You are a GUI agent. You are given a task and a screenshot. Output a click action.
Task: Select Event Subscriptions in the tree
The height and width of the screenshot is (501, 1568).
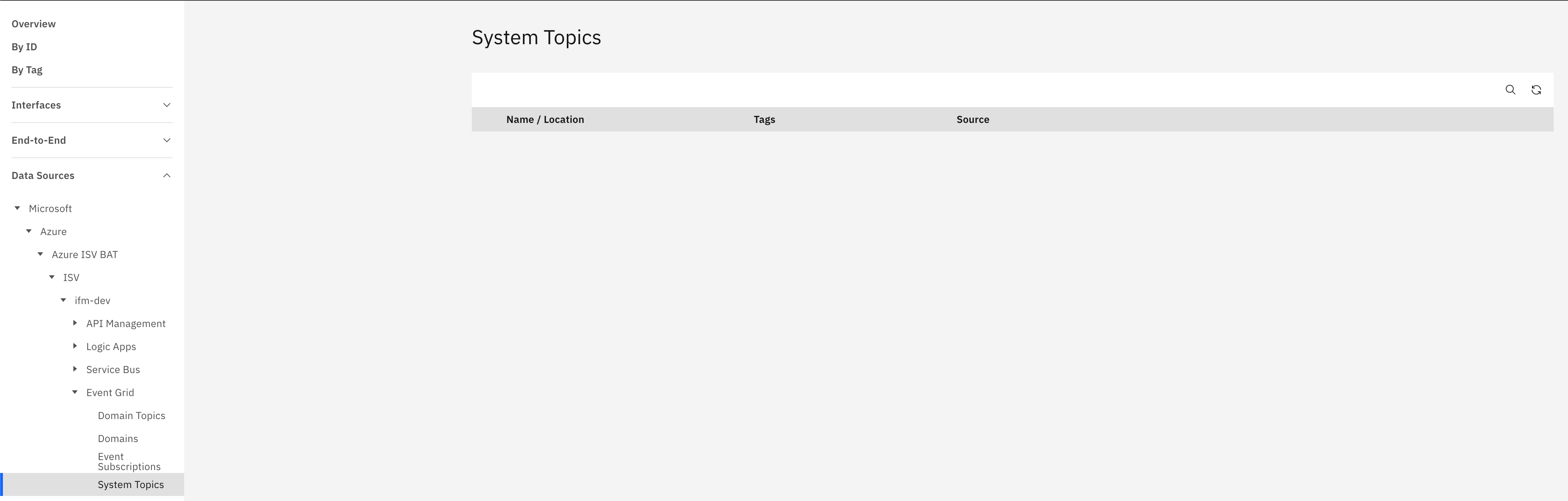(129, 461)
